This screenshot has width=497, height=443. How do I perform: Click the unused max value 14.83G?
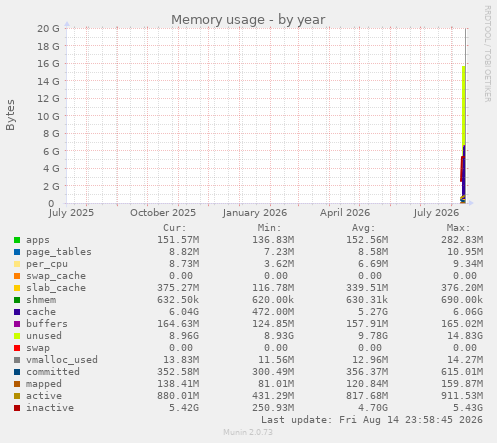[x=465, y=336]
